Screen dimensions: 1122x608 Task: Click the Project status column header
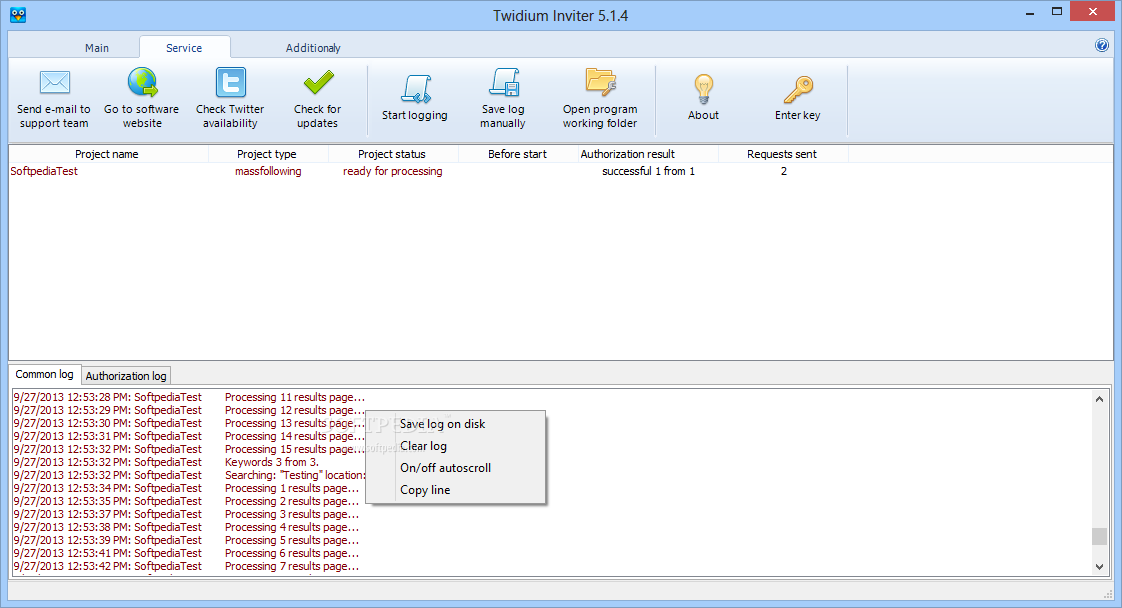pyautogui.click(x=392, y=154)
